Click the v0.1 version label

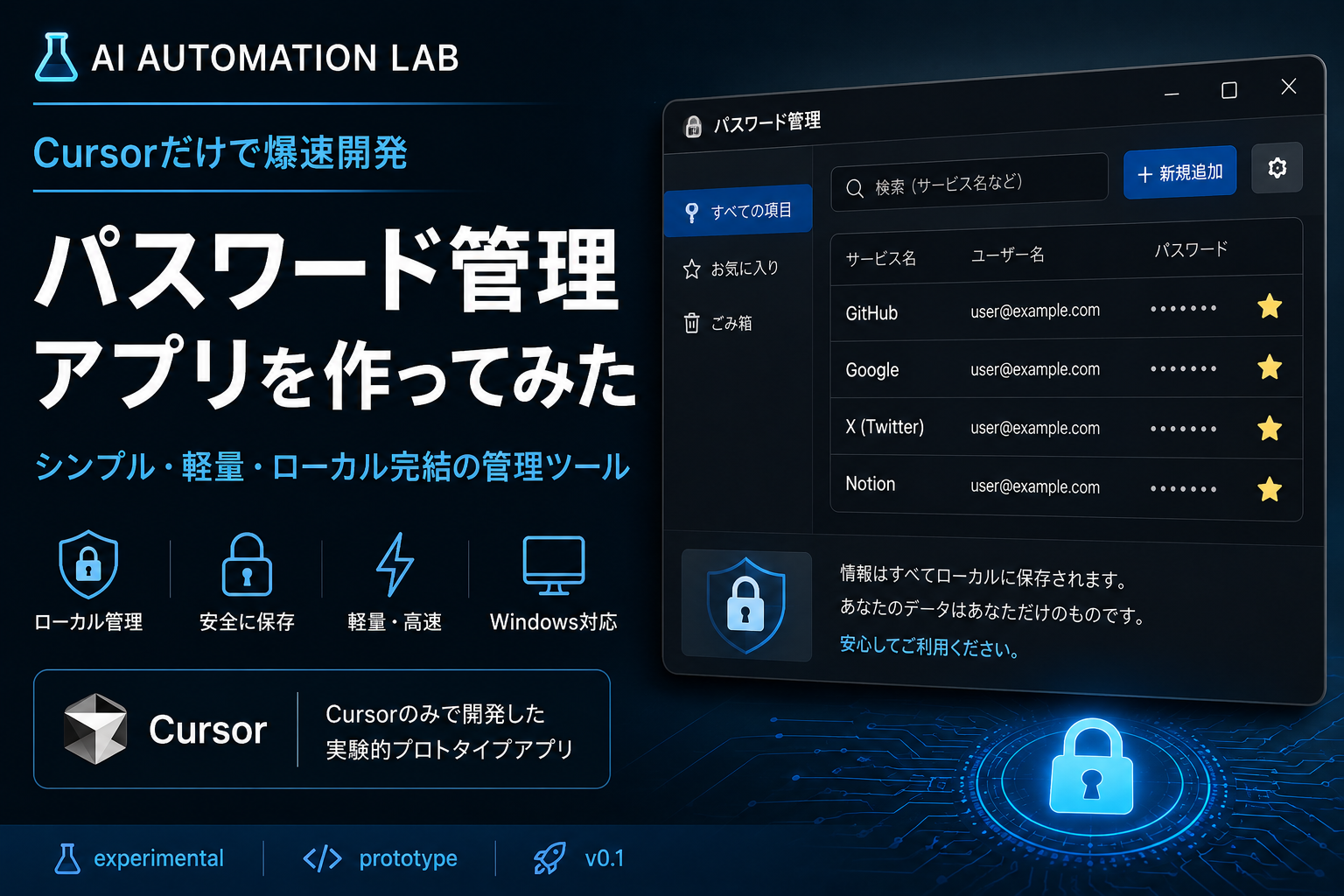(605, 858)
